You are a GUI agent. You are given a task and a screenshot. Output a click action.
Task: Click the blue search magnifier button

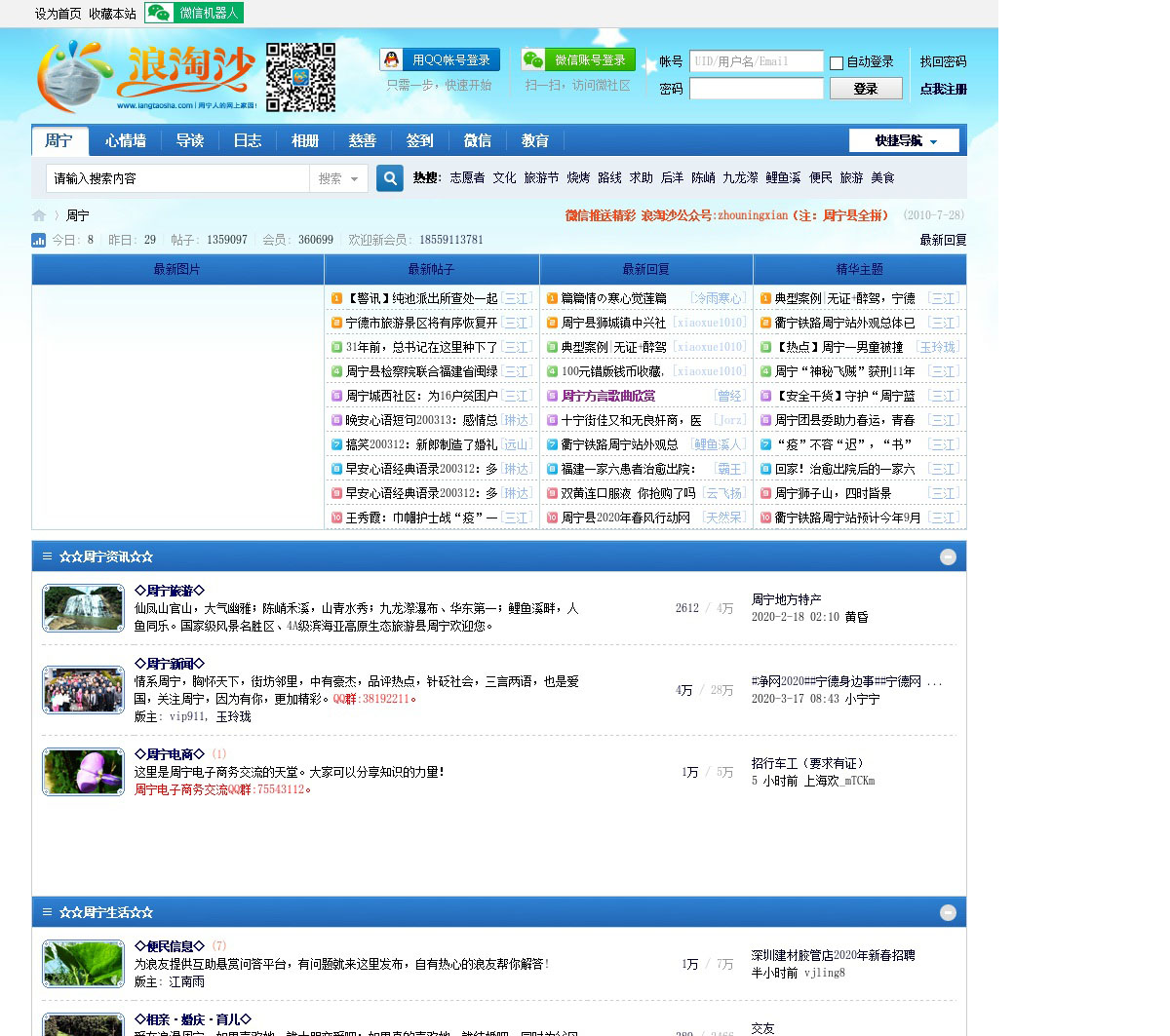pyautogui.click(x=390, y=178)
